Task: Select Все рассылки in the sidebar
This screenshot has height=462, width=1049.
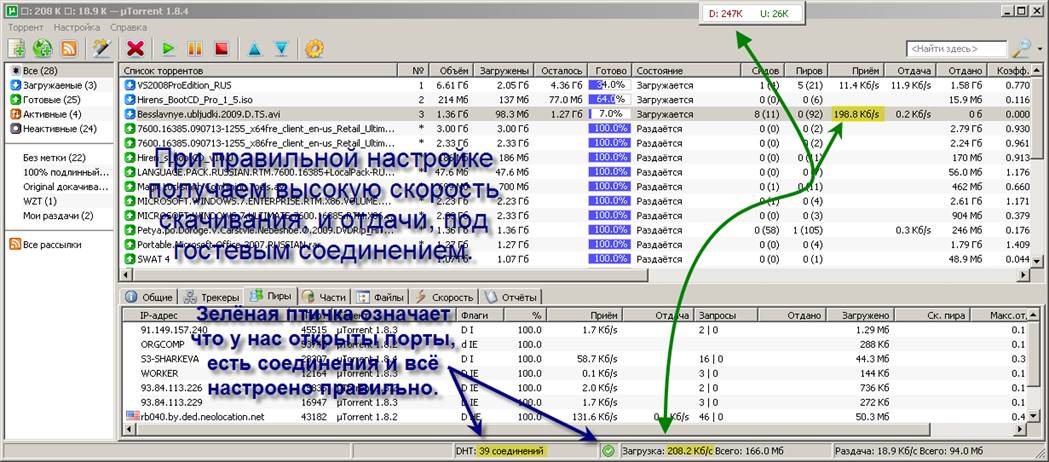Action: click(52, 244)
